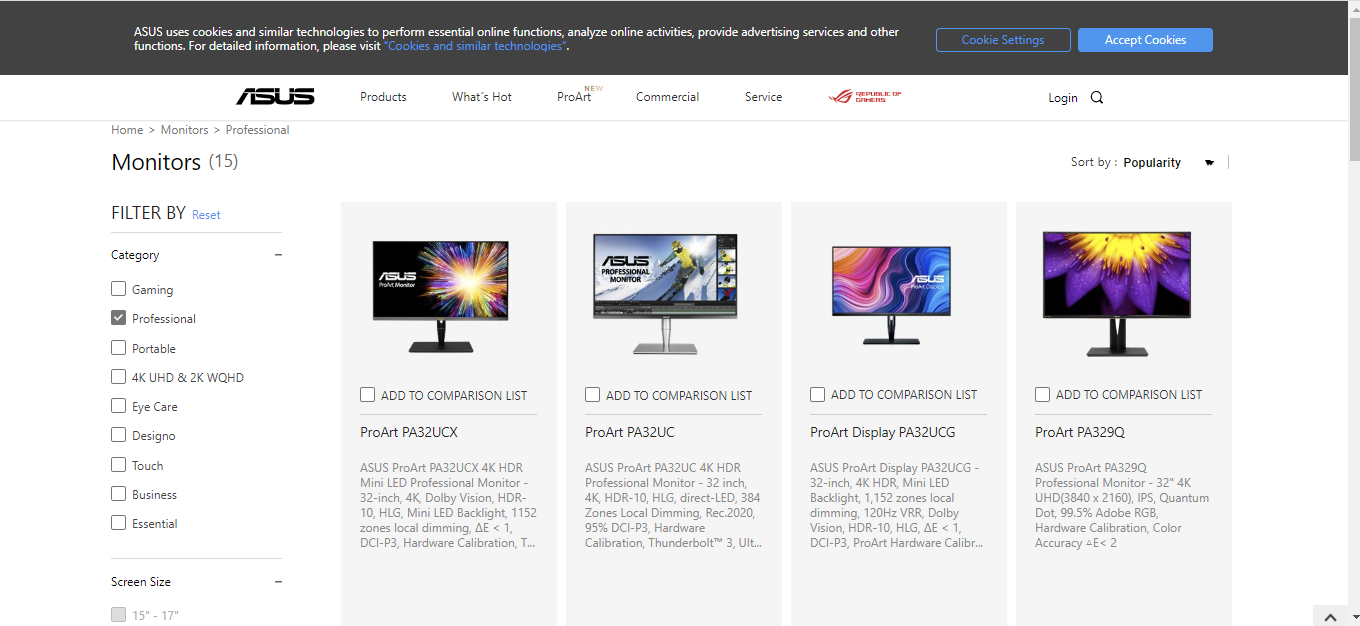Enable the Eye Care filter checkbox

[x=119, y=406]
